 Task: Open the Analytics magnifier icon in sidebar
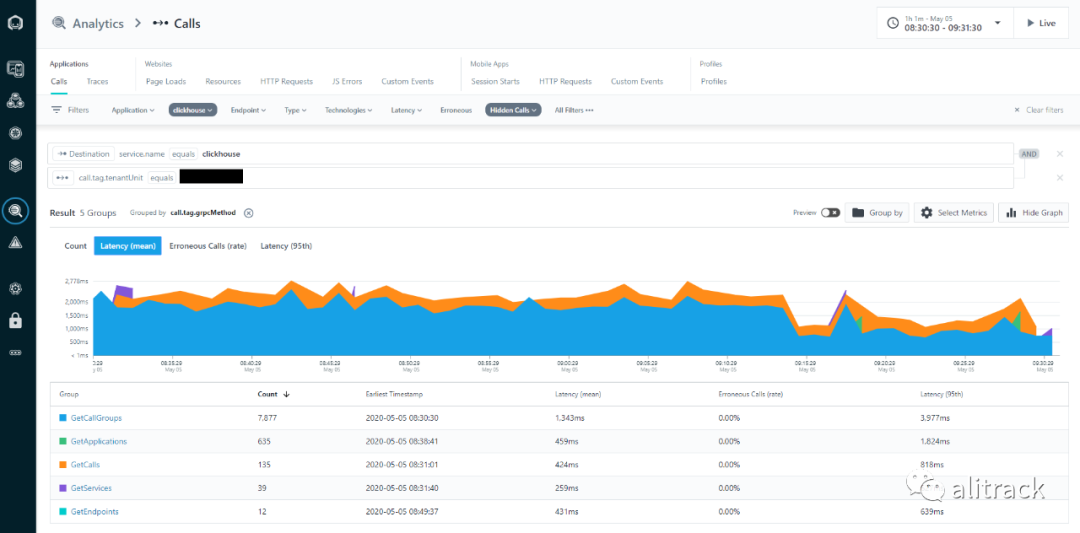15,211
